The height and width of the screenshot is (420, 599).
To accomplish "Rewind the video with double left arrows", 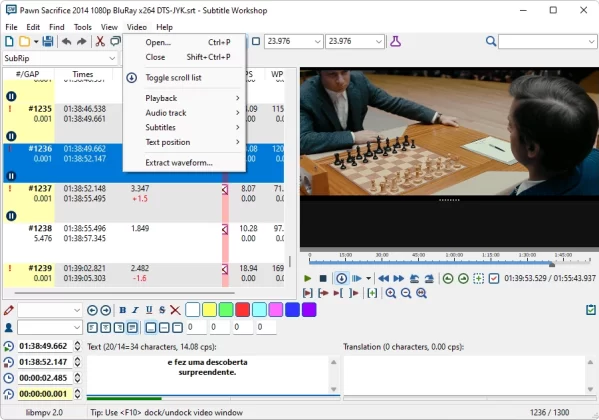I will click(384, 278).
